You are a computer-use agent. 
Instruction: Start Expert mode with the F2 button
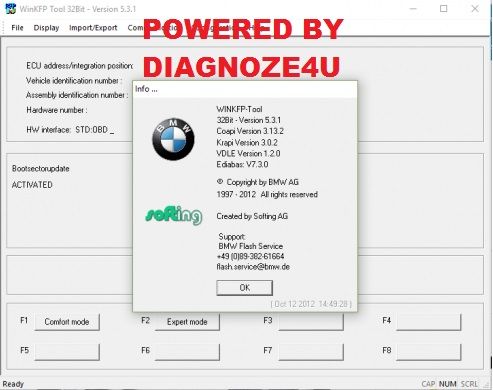click(187, 322)
